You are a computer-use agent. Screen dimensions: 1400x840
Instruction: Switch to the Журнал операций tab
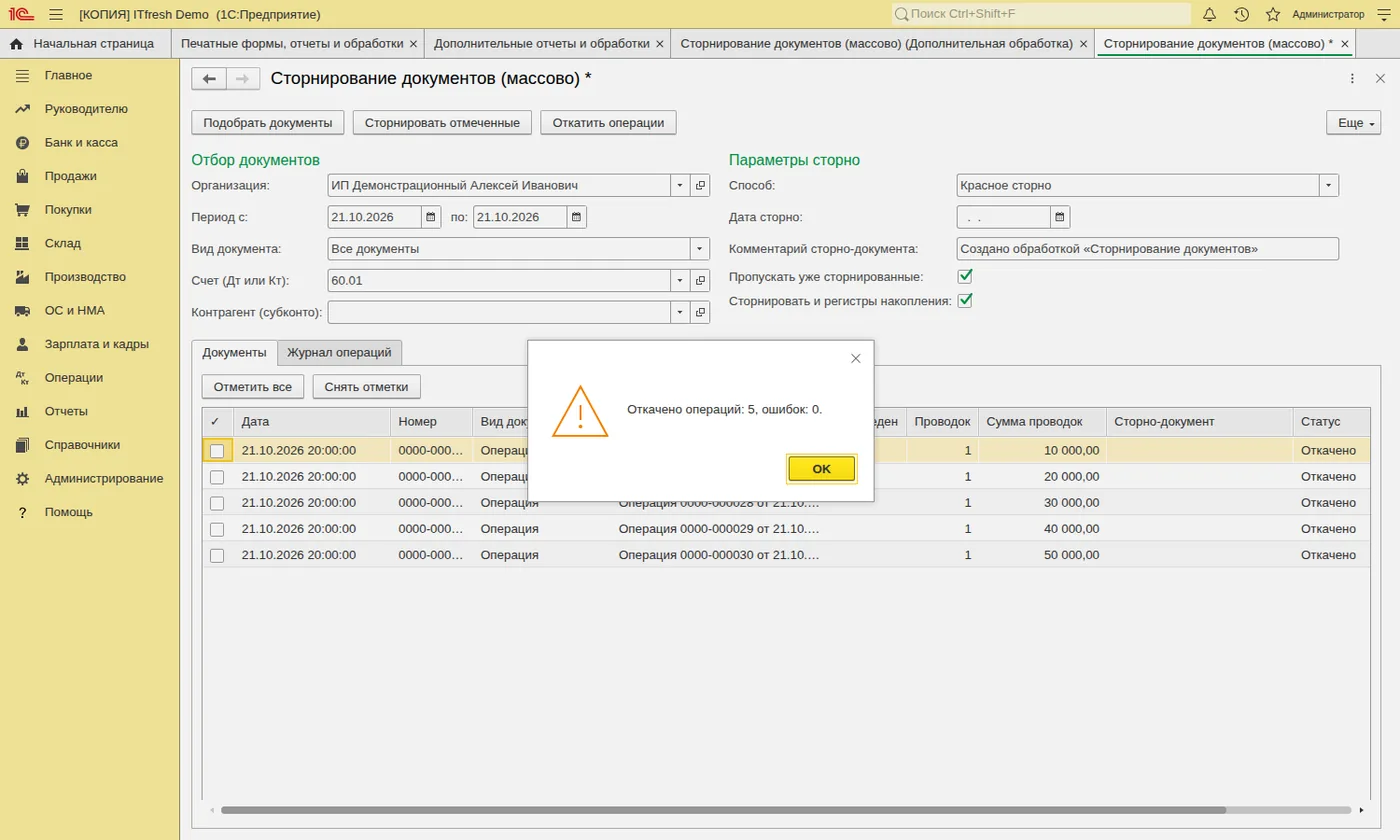[339, 353]
